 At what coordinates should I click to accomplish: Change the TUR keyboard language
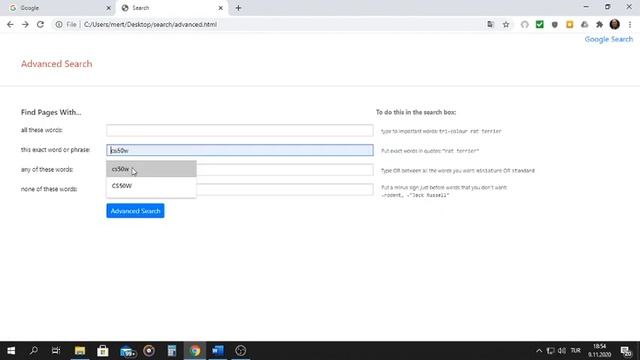pyautogui.click(x=576, y=351)
